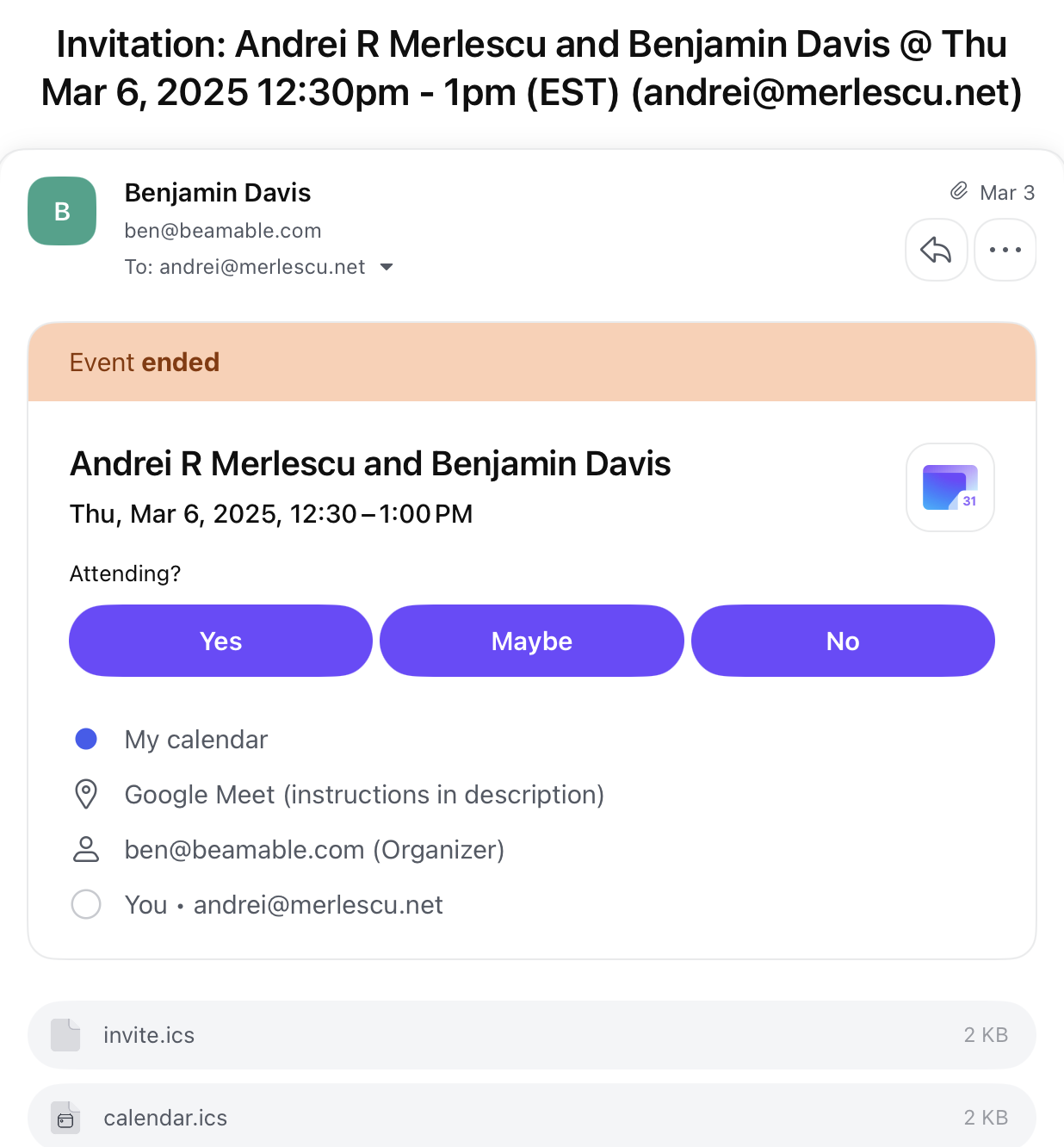Viewport: 1064px width, 1147px height.
Task: Click the calendar app icon
Action: [x=950, y=487]
